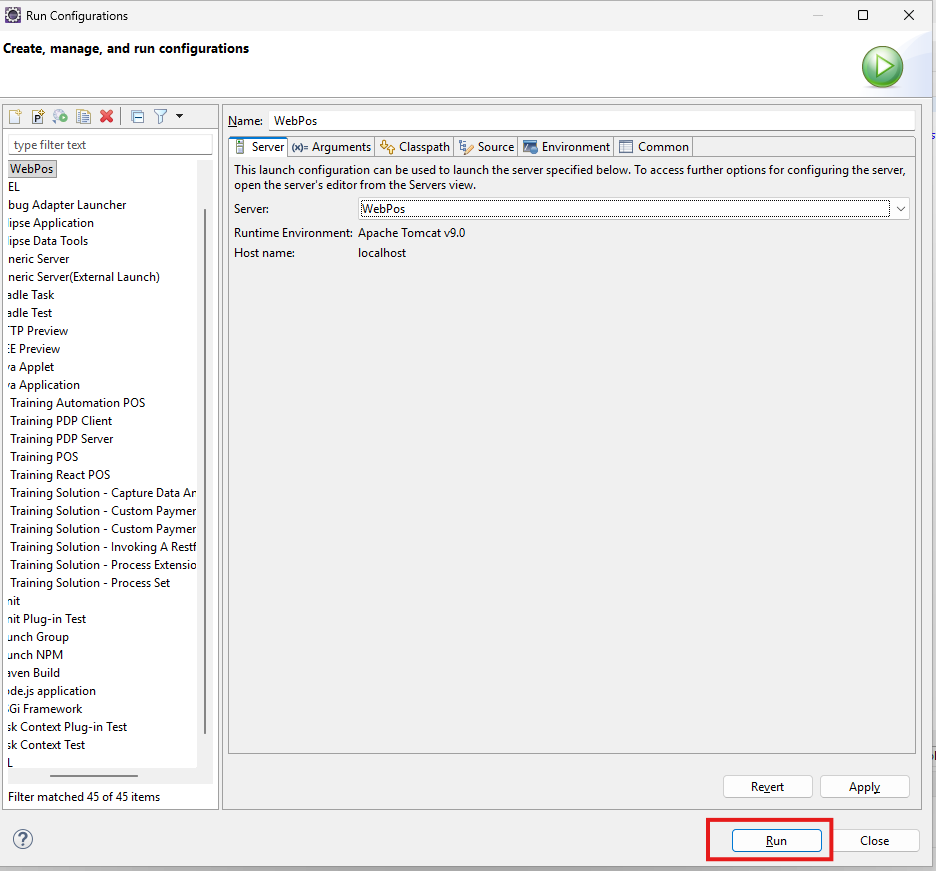Open the help question mark icon
This screenshot has height=871, width=936.
click(23, 839)
